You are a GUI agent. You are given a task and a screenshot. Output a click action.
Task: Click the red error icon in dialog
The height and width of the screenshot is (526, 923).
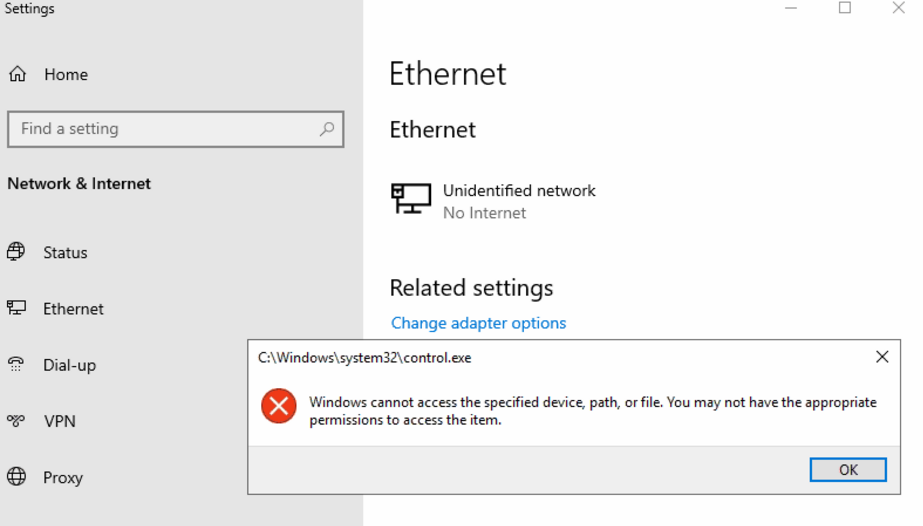278,406
